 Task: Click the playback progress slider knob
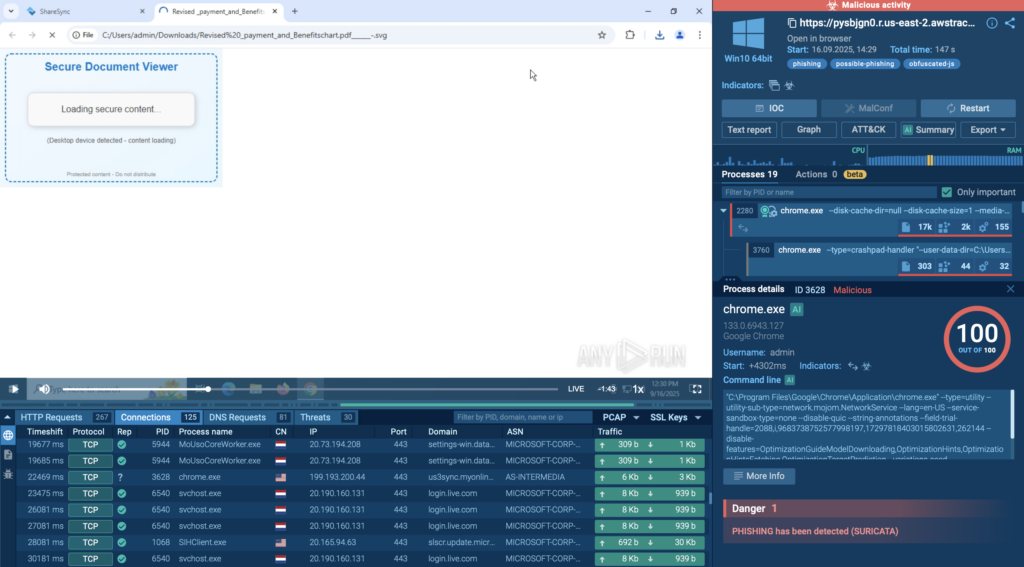pyautogui.click(x=208, y=389)
